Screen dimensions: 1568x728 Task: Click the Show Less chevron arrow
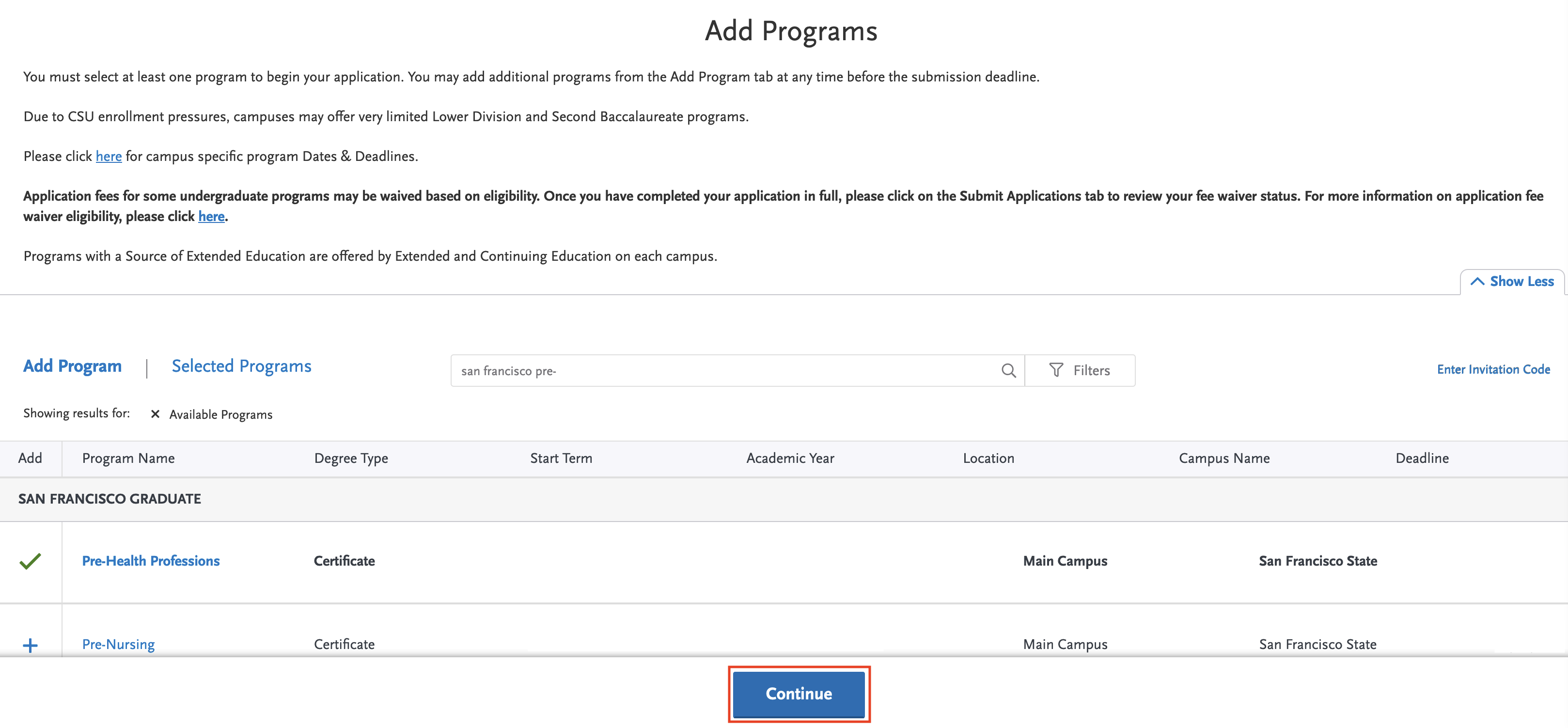point(1477,281)
